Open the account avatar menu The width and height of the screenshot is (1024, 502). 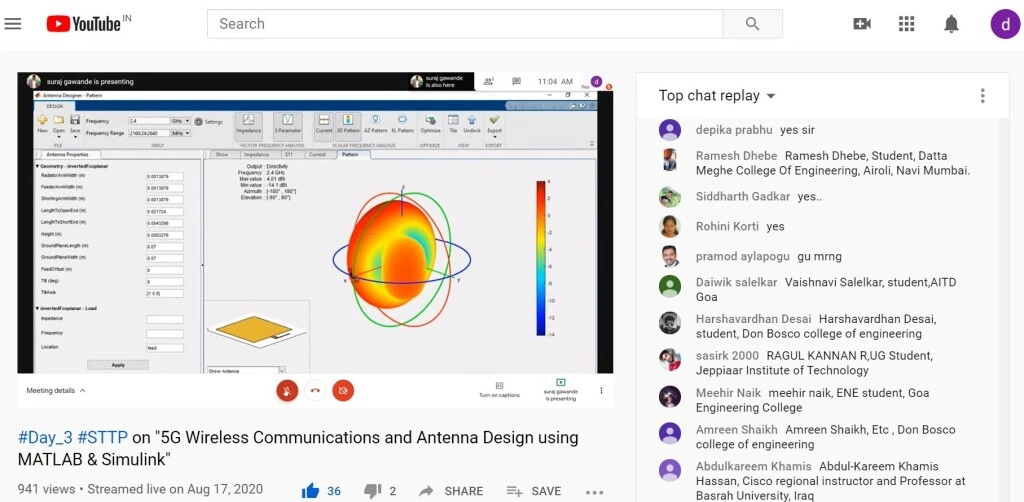(x=1005, y=24)
